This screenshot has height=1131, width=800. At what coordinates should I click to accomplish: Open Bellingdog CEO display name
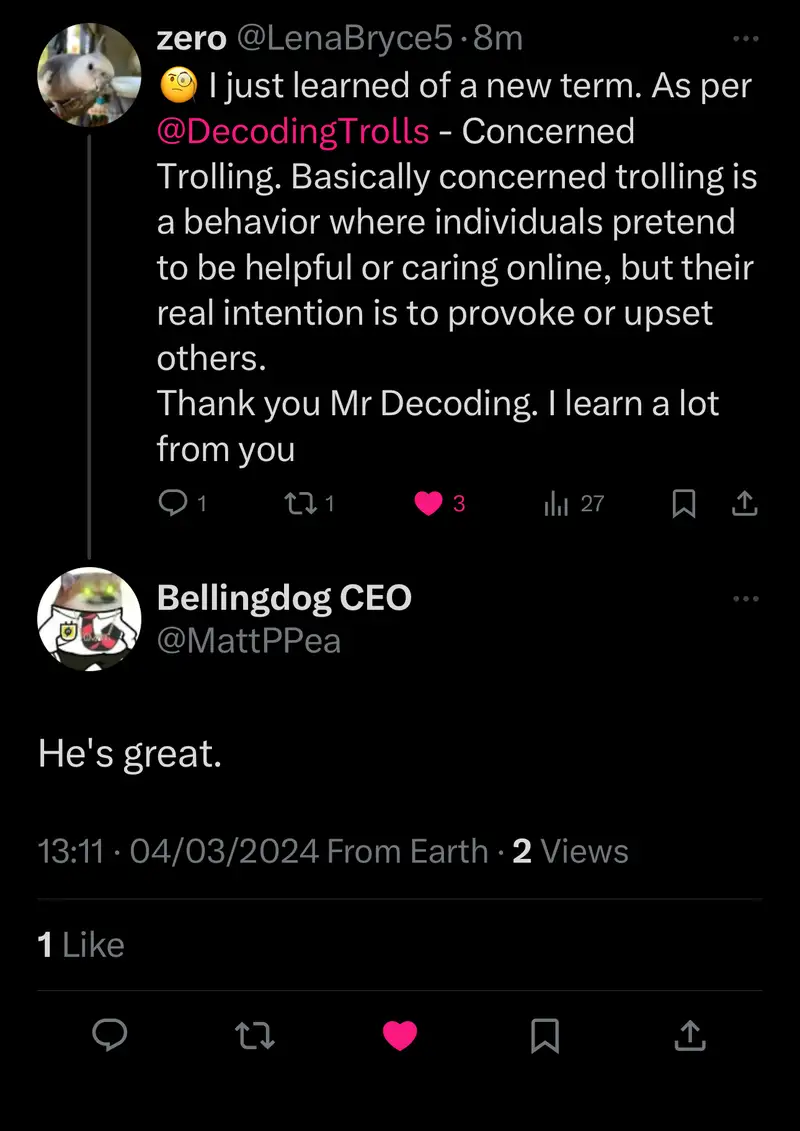point(284,598)
